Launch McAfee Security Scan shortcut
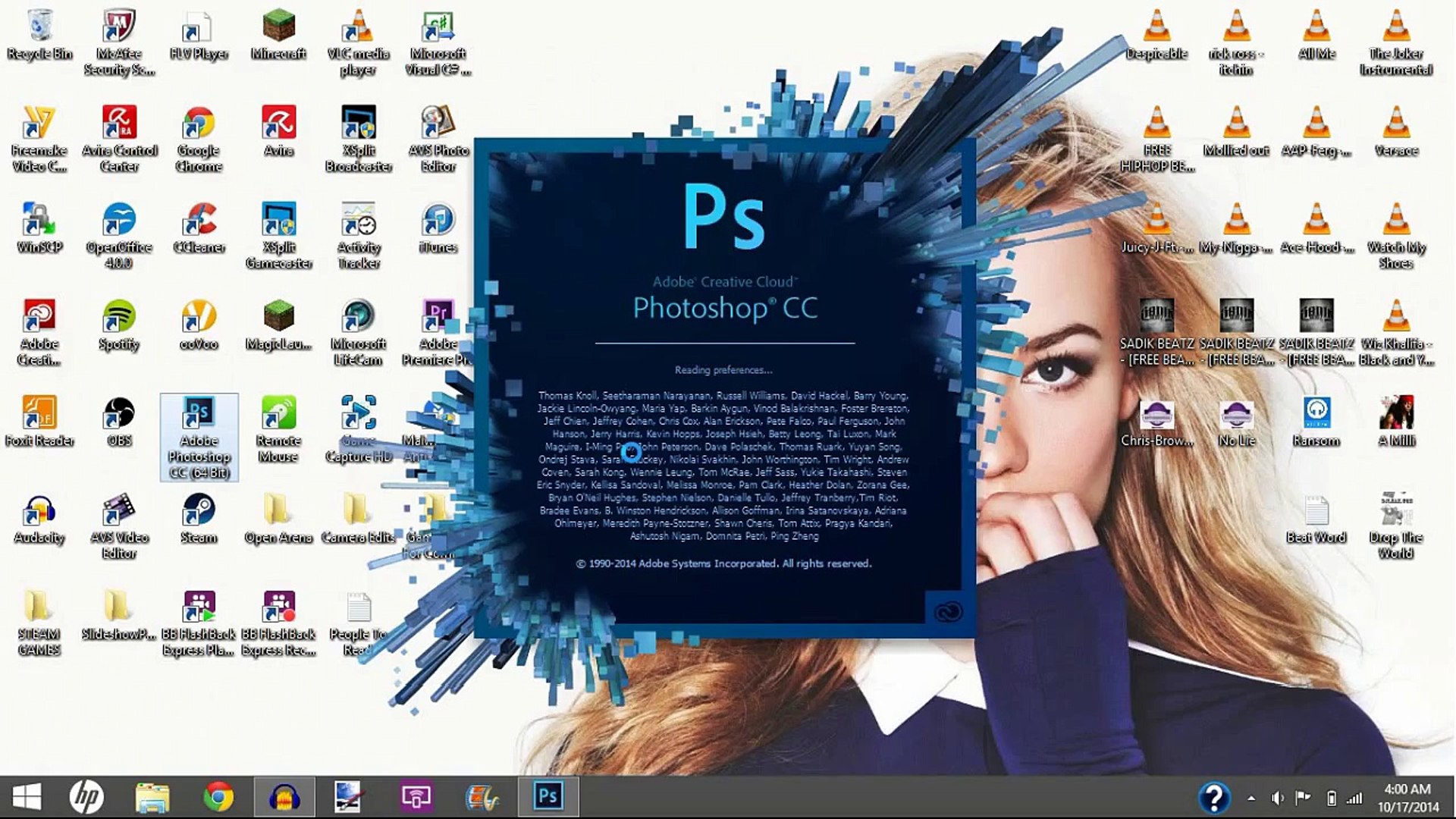Viewport: 1456px width, 819px height. tap(119, 43)
